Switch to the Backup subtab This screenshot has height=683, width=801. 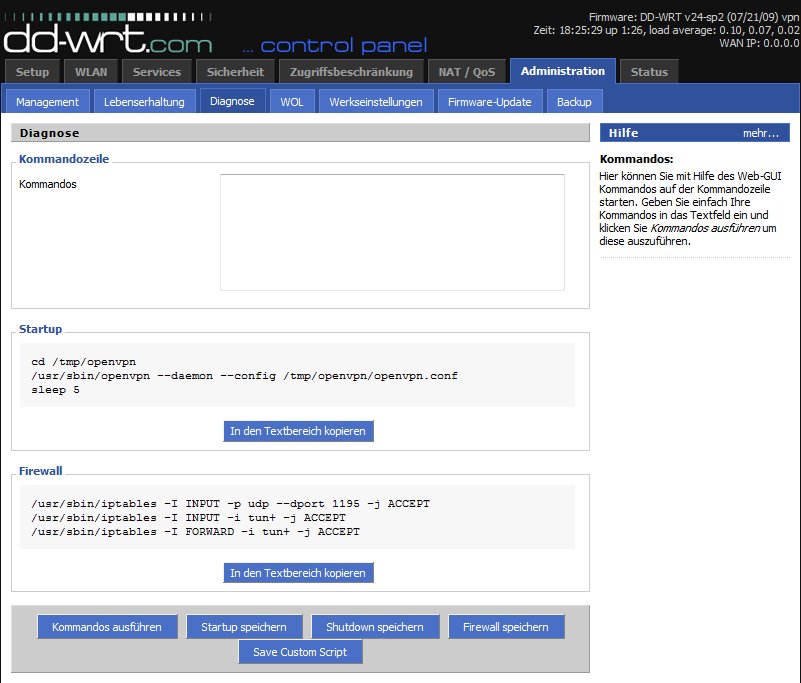pyautogui.click(x=574, y=102)
